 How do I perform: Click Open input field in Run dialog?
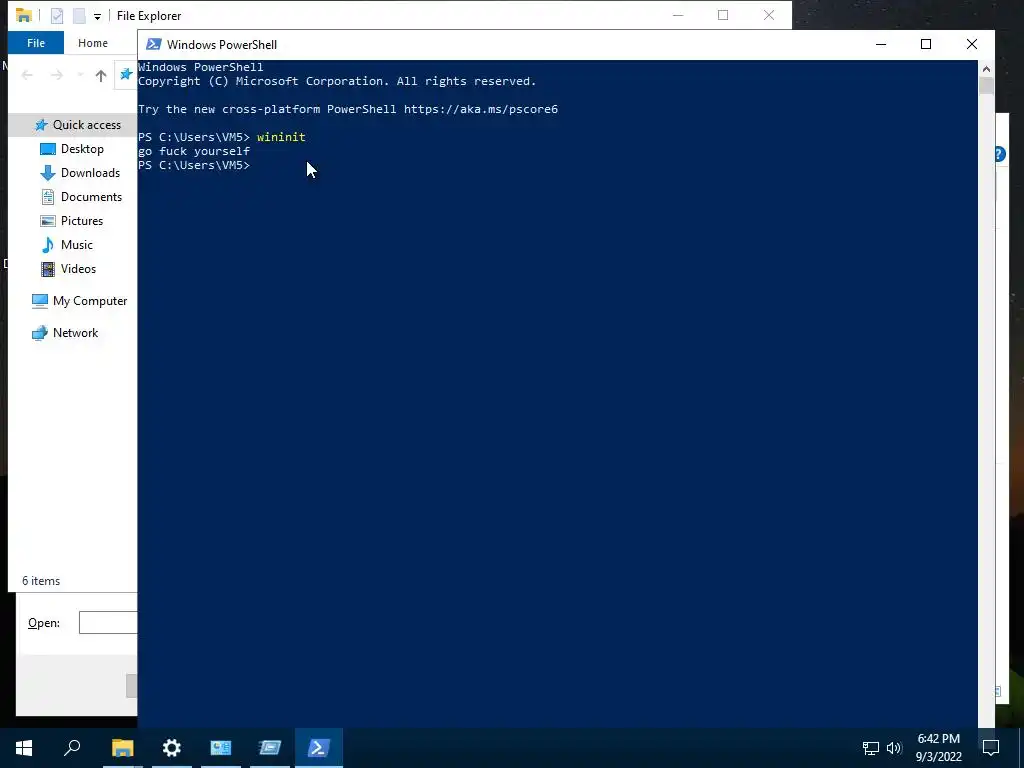click(x=108, y=623)
